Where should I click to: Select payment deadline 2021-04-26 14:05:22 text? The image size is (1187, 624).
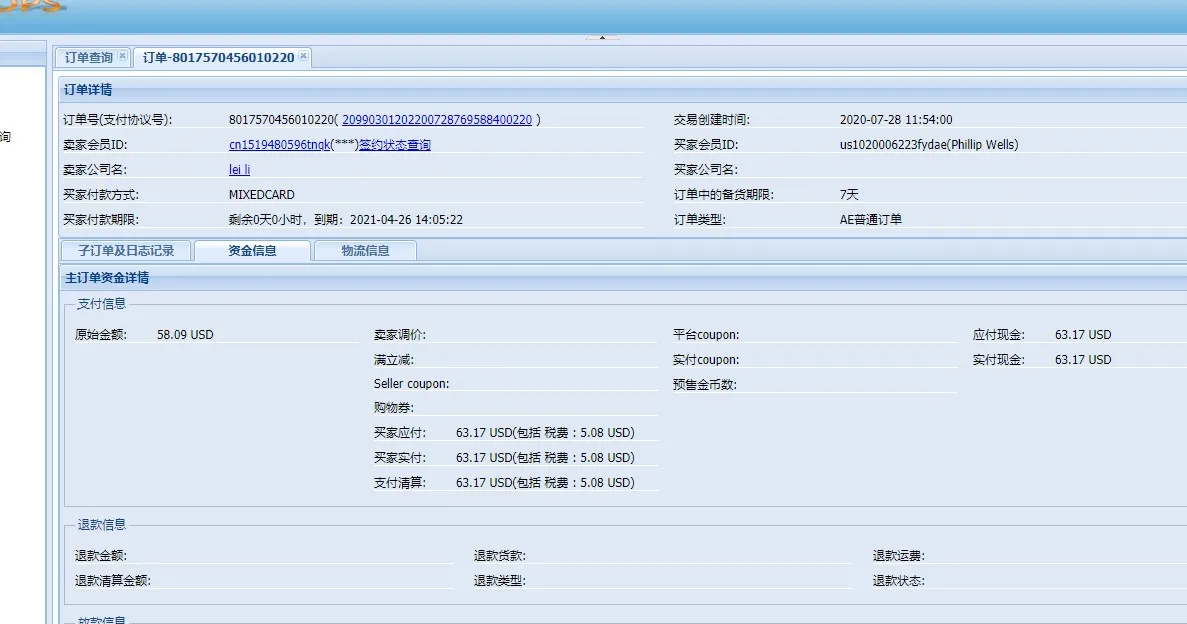407,220
